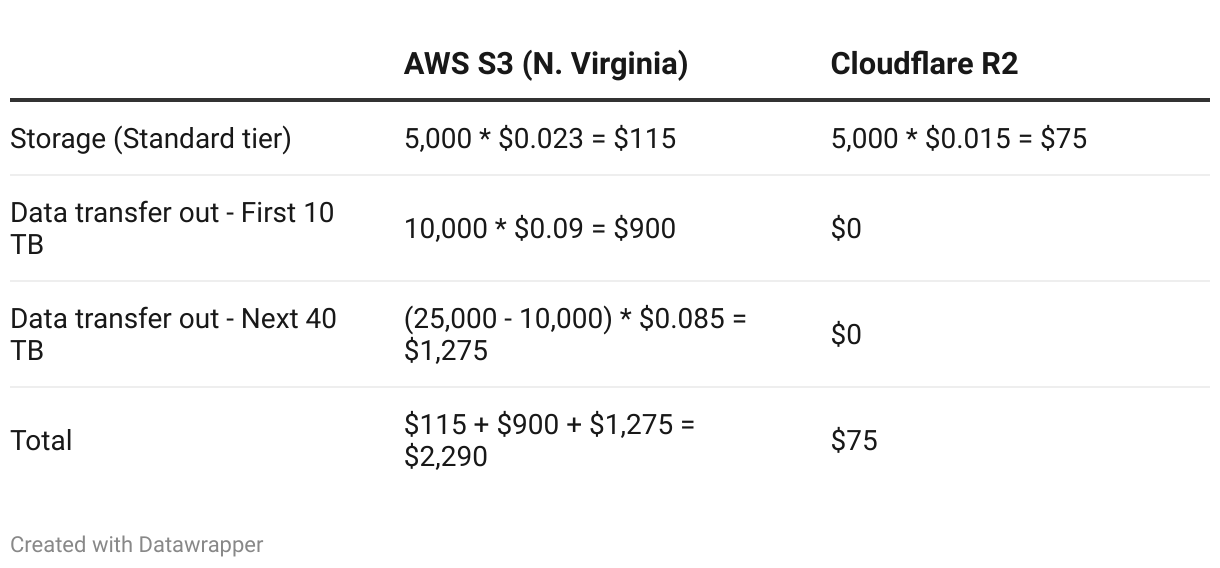Select the "Storage (Standard tier)" row label
Image resolution: width=1220 pixels, height=568 pixels.
click(151, 138)
